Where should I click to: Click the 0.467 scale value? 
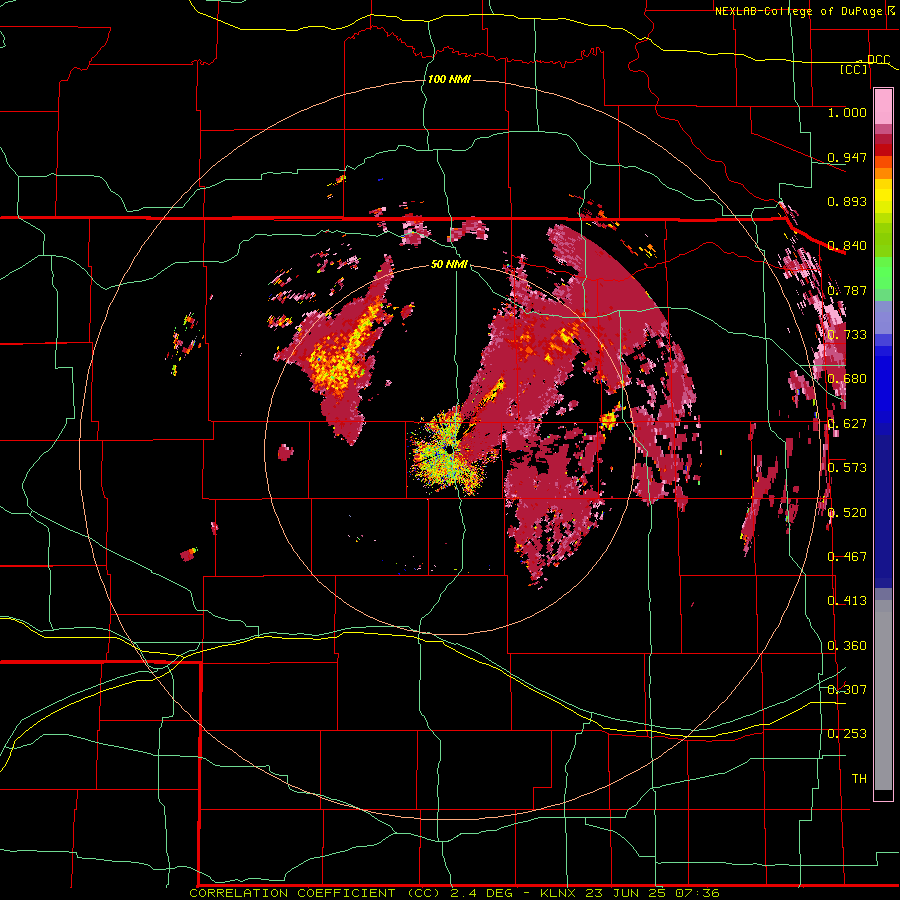pyautogui.click(x=847, y=557)
